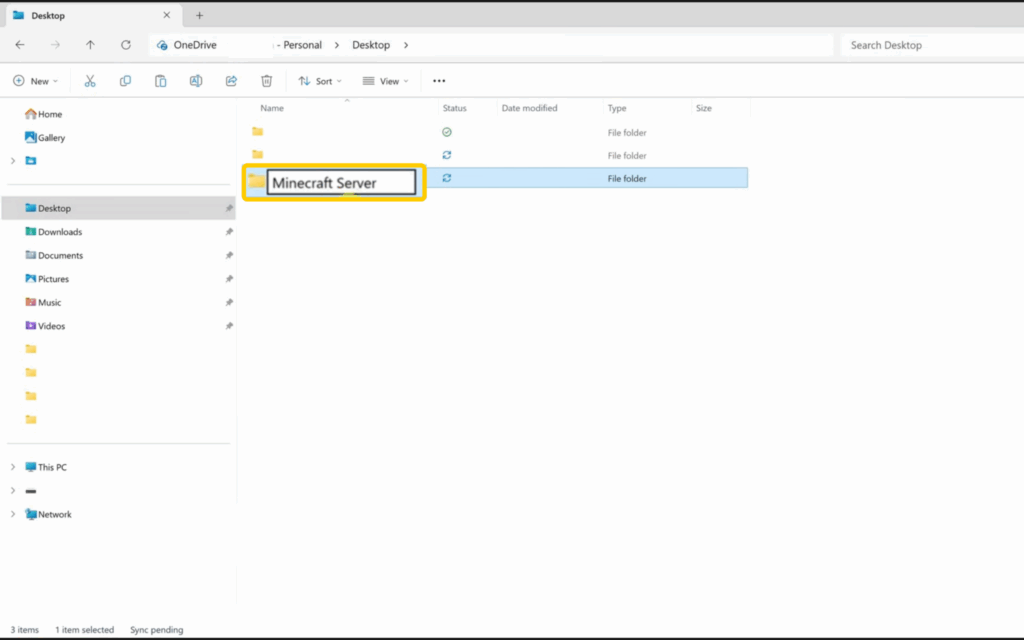
Task: Select Desktop in the address breadcrumb
Action: point(371,45)
